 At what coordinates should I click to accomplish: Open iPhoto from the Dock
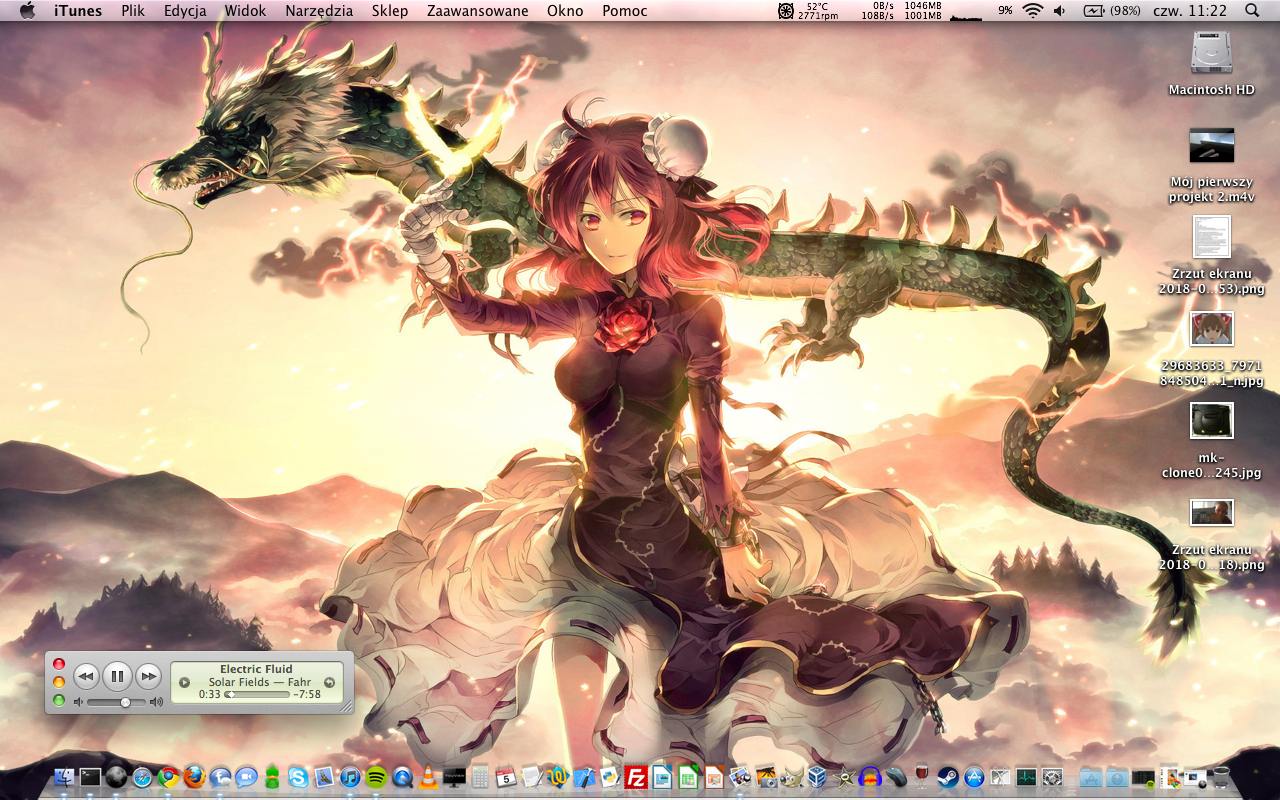click(765, 777)
